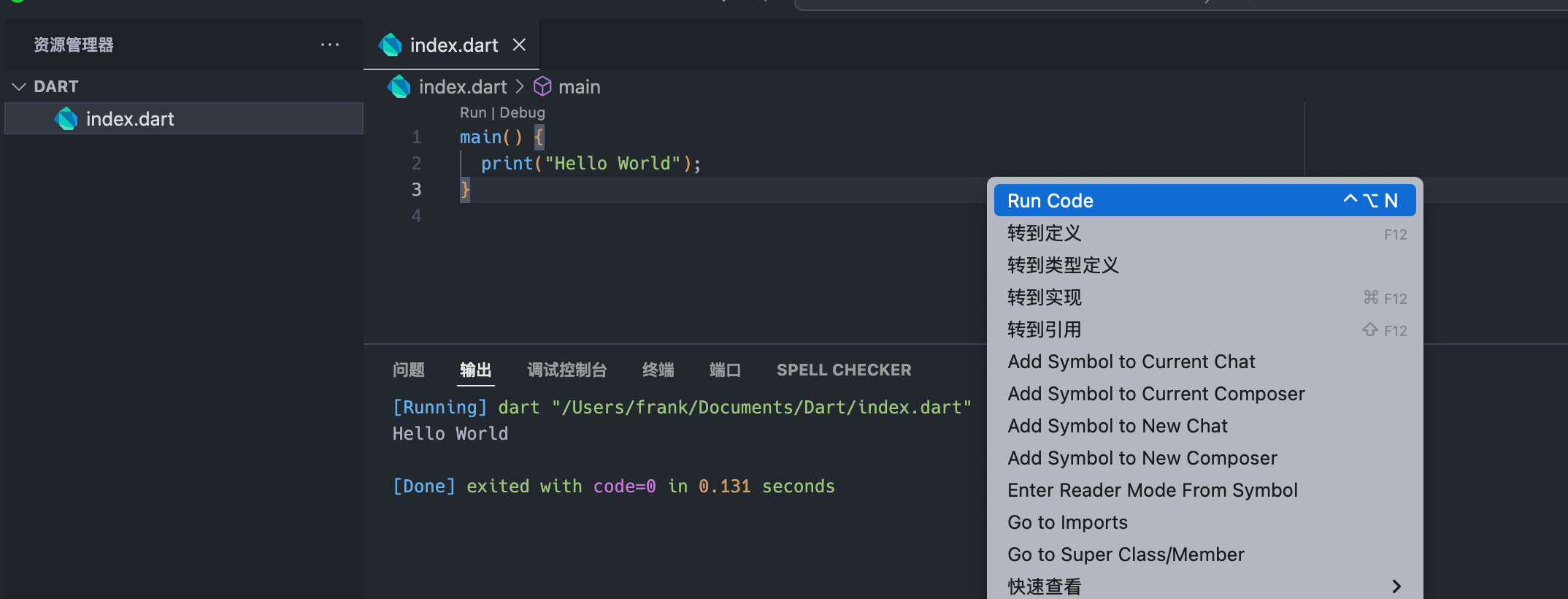The width and height of the screenshot is (1568, 599).
Task: Choose Go to Imports menu entry
Action: pyautogui.click(x=1067, y=522)
